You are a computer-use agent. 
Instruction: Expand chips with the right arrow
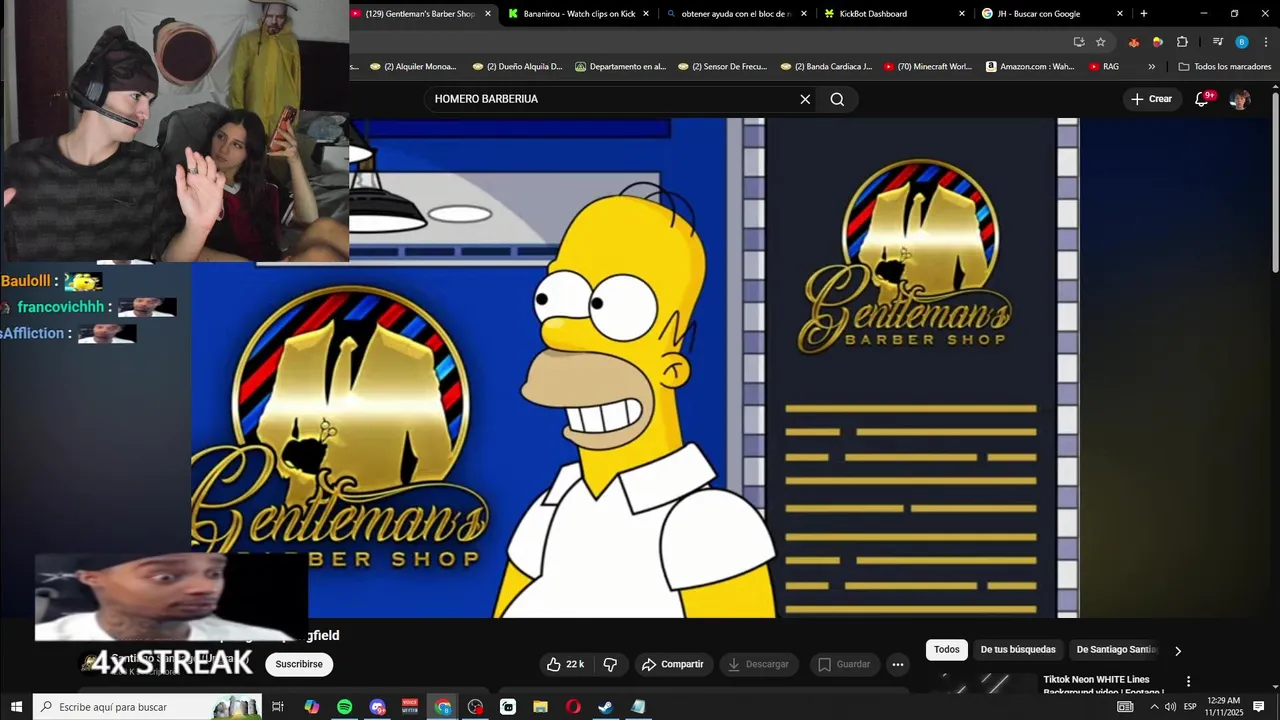click(x=1178, y=651)
